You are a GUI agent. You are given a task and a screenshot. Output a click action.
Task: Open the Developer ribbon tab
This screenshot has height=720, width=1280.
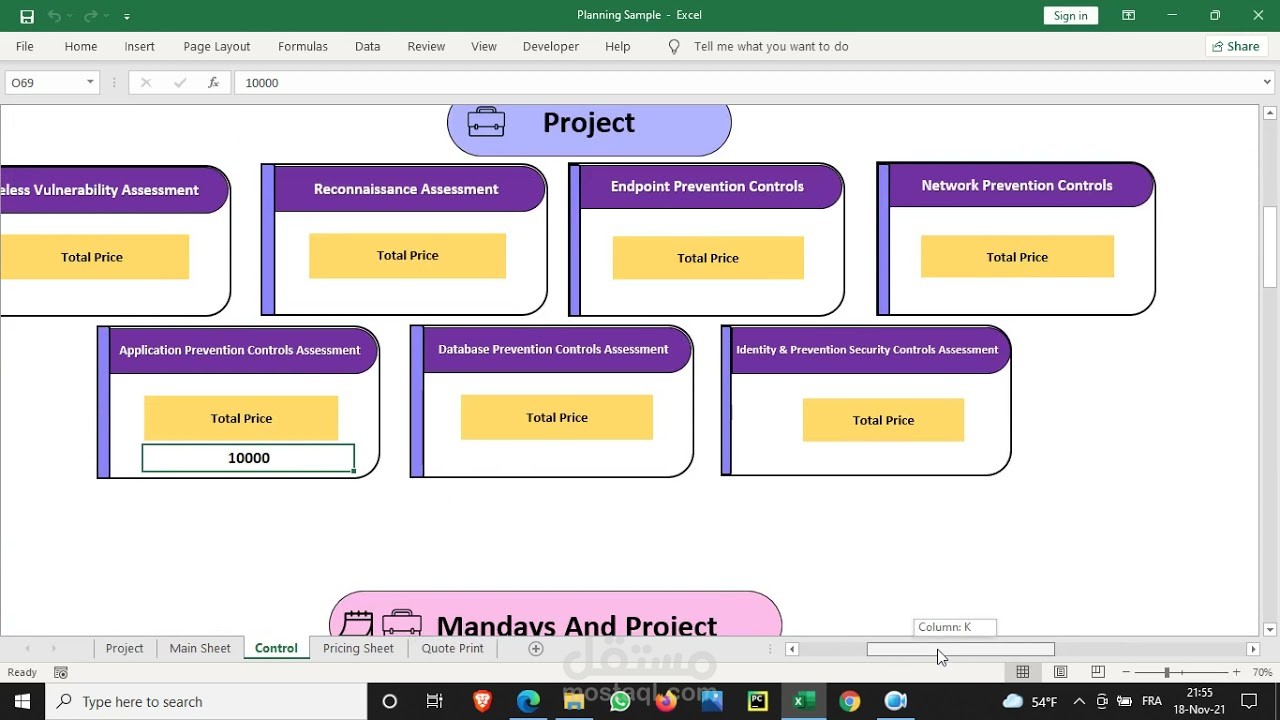pos(551,46)
